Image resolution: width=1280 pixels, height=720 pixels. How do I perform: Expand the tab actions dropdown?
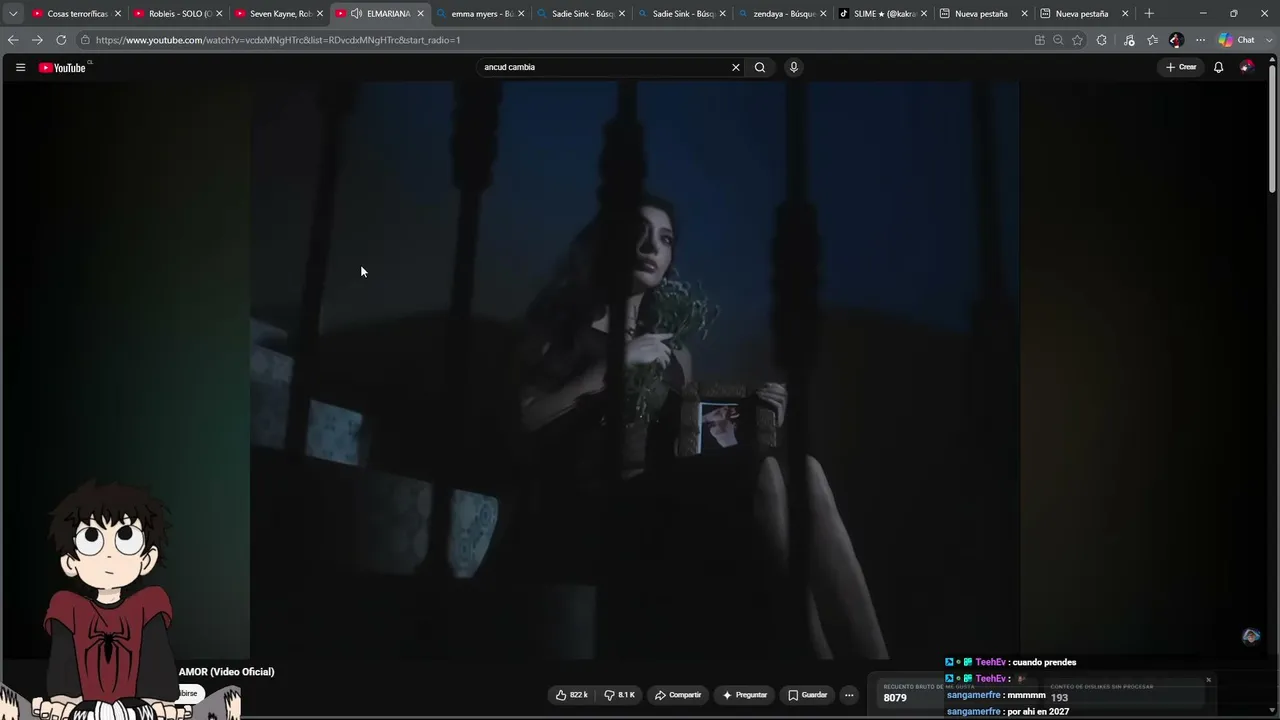pos(13,14)
